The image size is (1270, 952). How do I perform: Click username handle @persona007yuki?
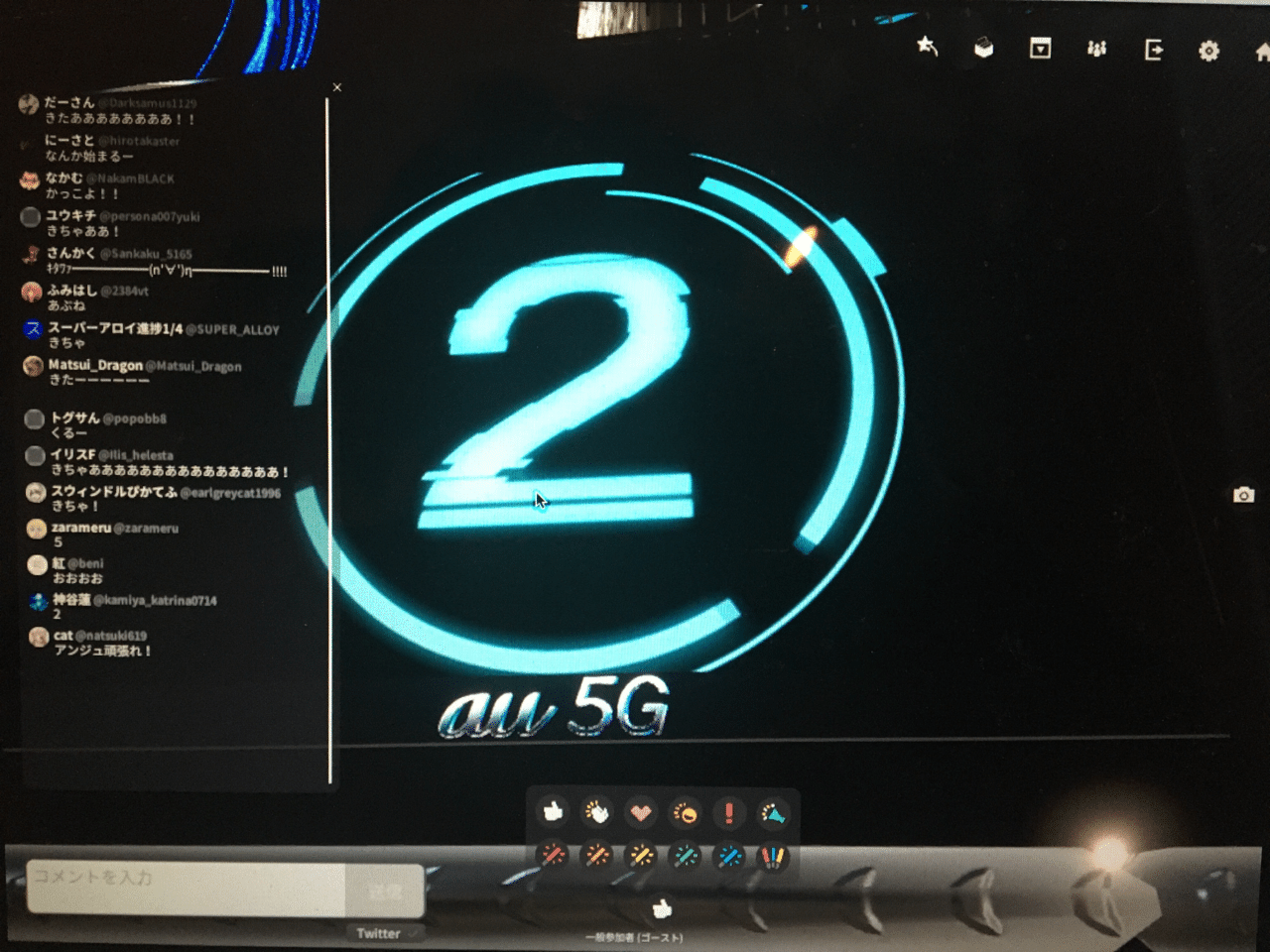tap(150, 216)
